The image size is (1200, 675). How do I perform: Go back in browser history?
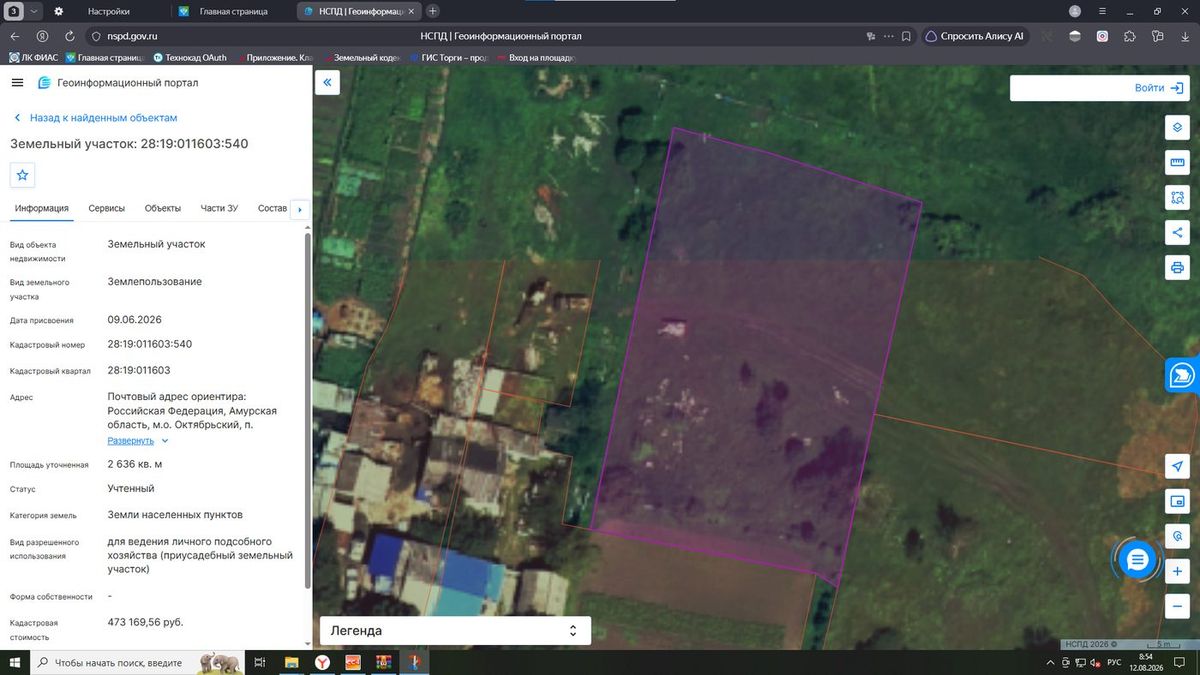tap(16, 36)
